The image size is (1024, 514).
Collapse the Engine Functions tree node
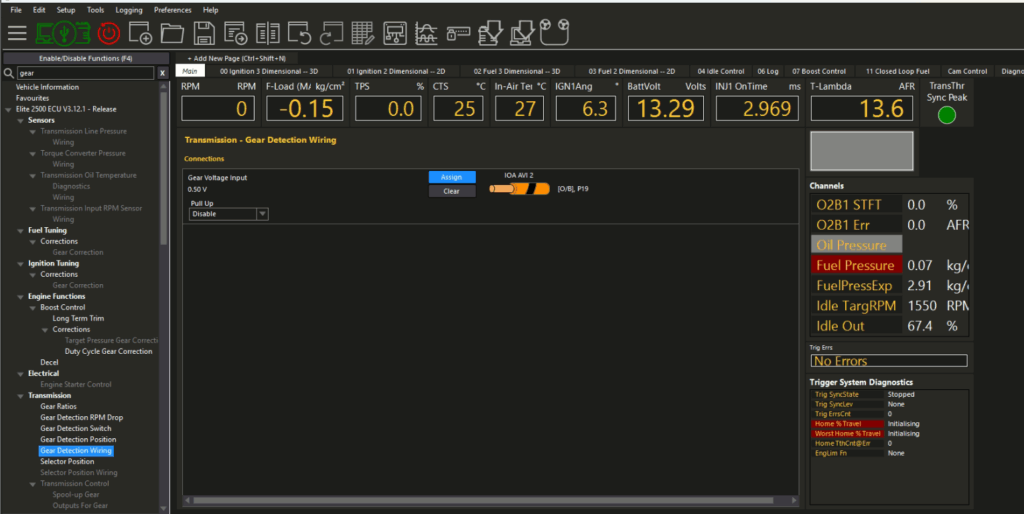pyautogui.click(x=21, y=297)
